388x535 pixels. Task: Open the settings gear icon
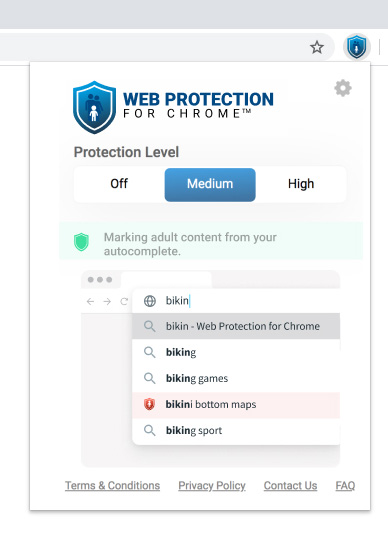pyautogui.click(x=343, y=88)
